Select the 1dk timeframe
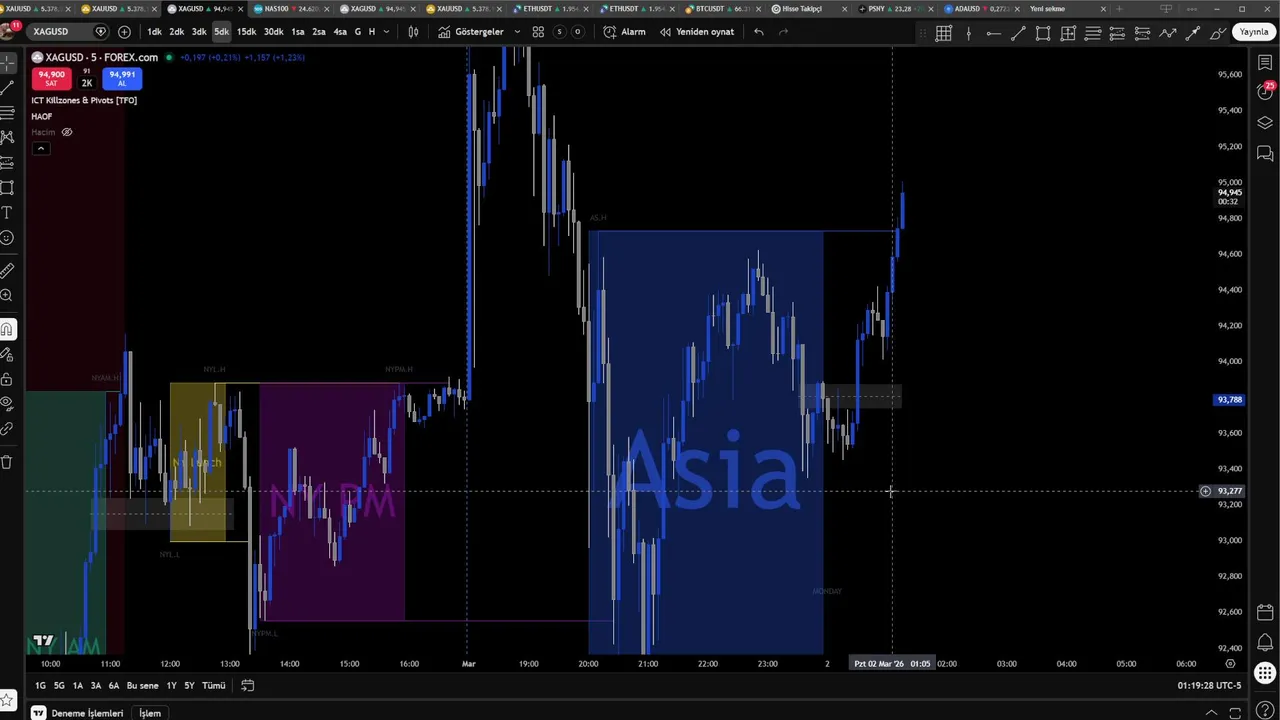Screen dimensions: 1280x720 154,32
